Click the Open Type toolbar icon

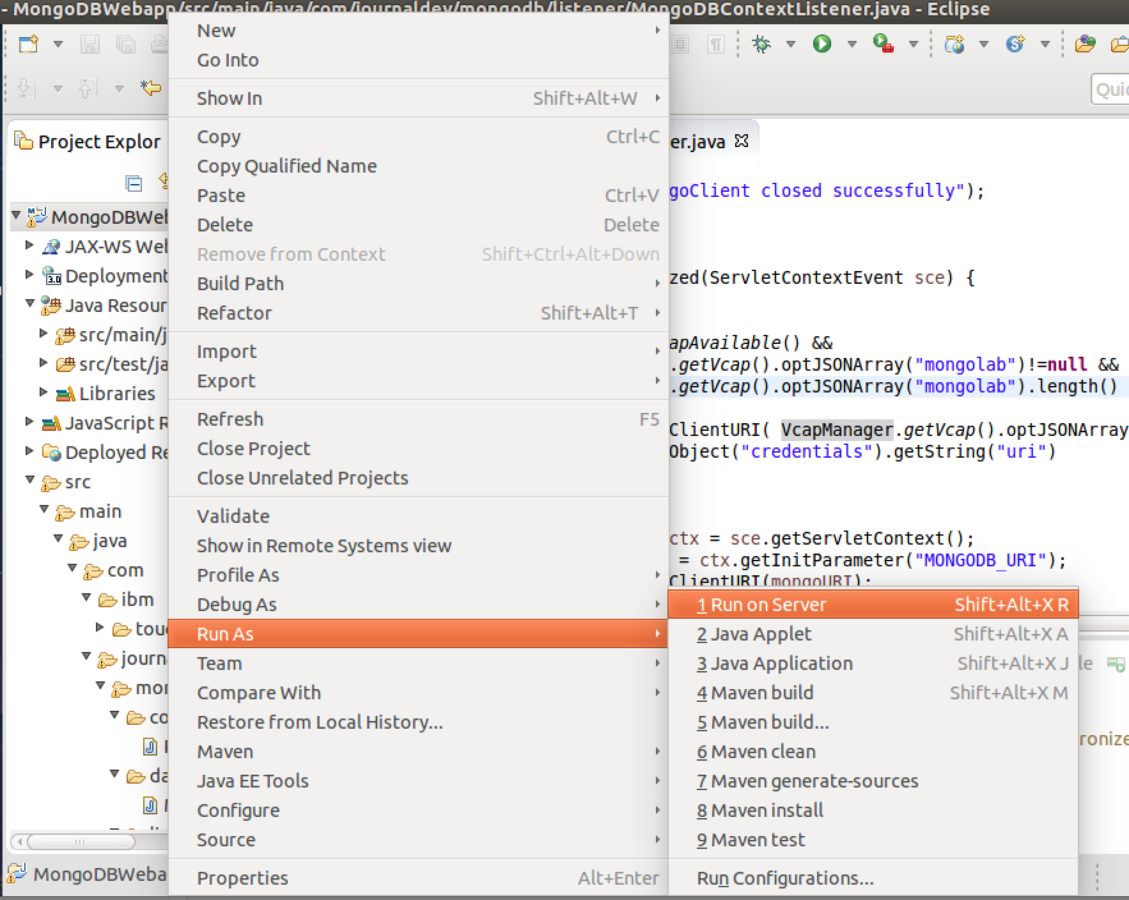tap(1085, 44)
